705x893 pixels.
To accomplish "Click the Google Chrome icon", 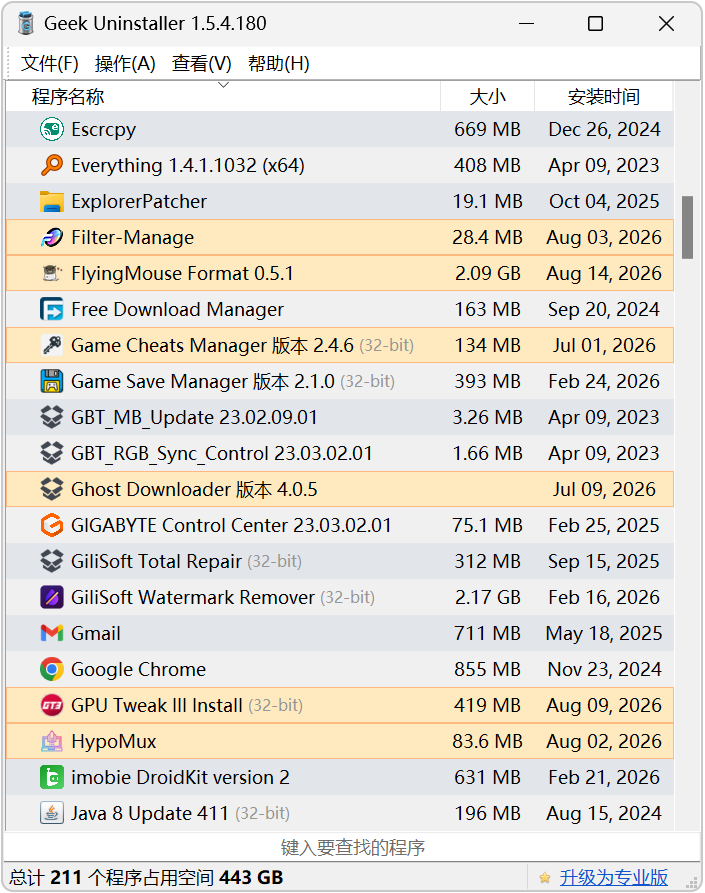I will 52,669.
